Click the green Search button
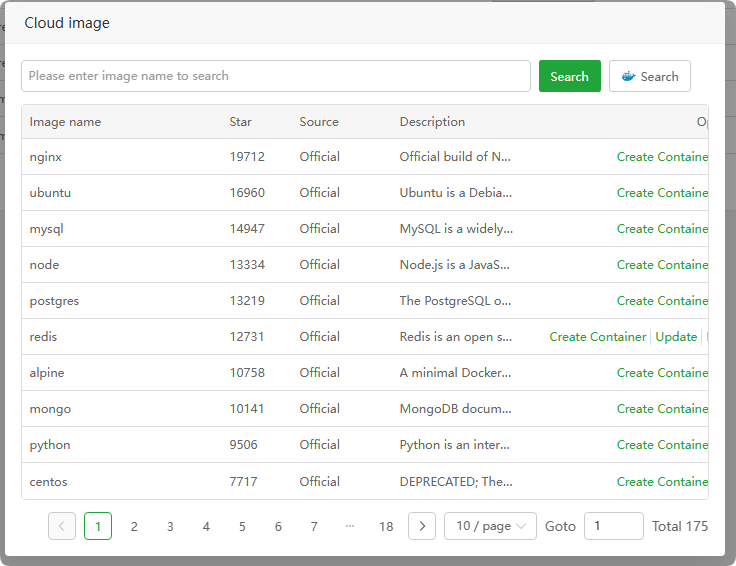 (x=569, y=76)
